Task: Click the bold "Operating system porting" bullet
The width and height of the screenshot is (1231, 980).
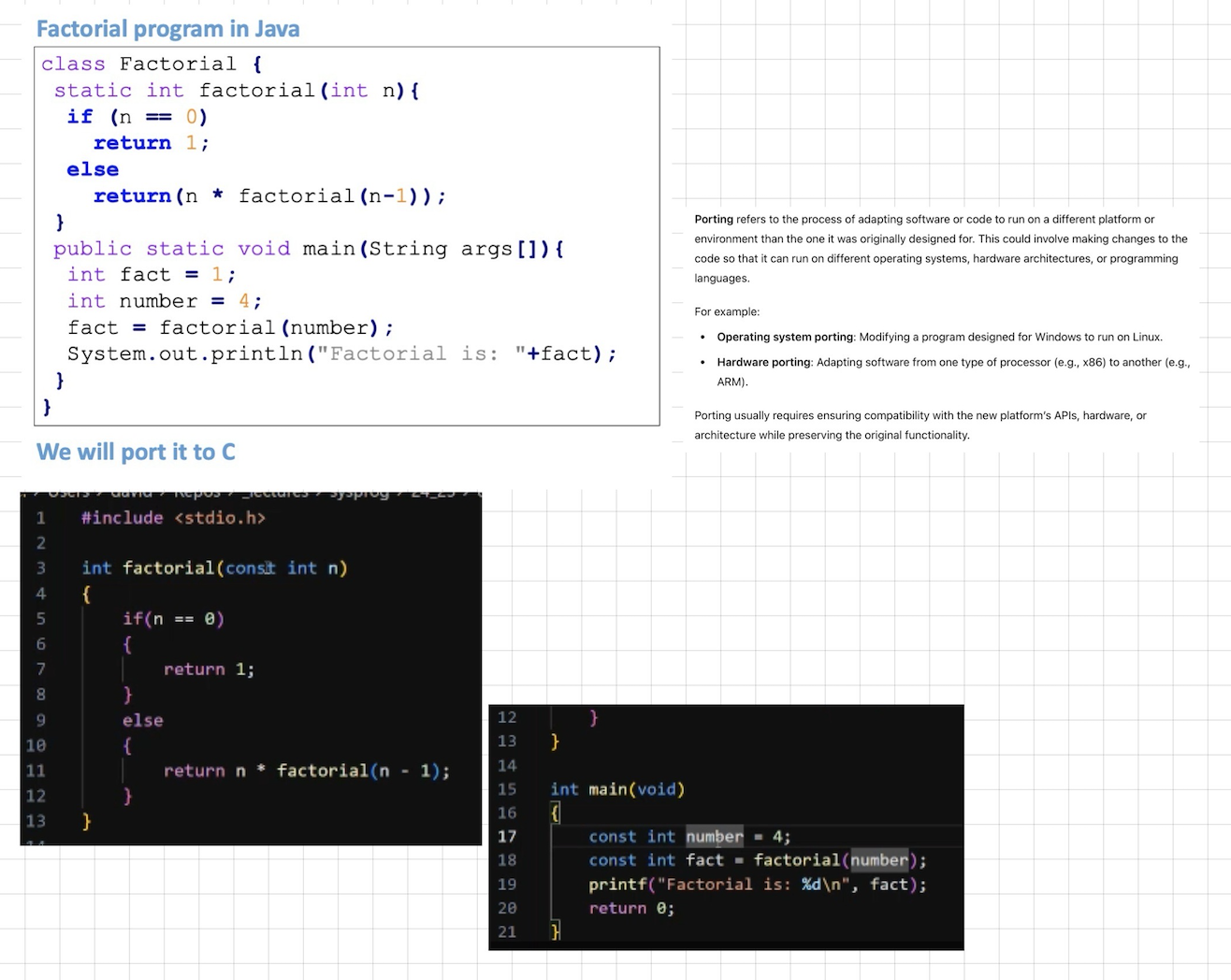Action: 785,338
